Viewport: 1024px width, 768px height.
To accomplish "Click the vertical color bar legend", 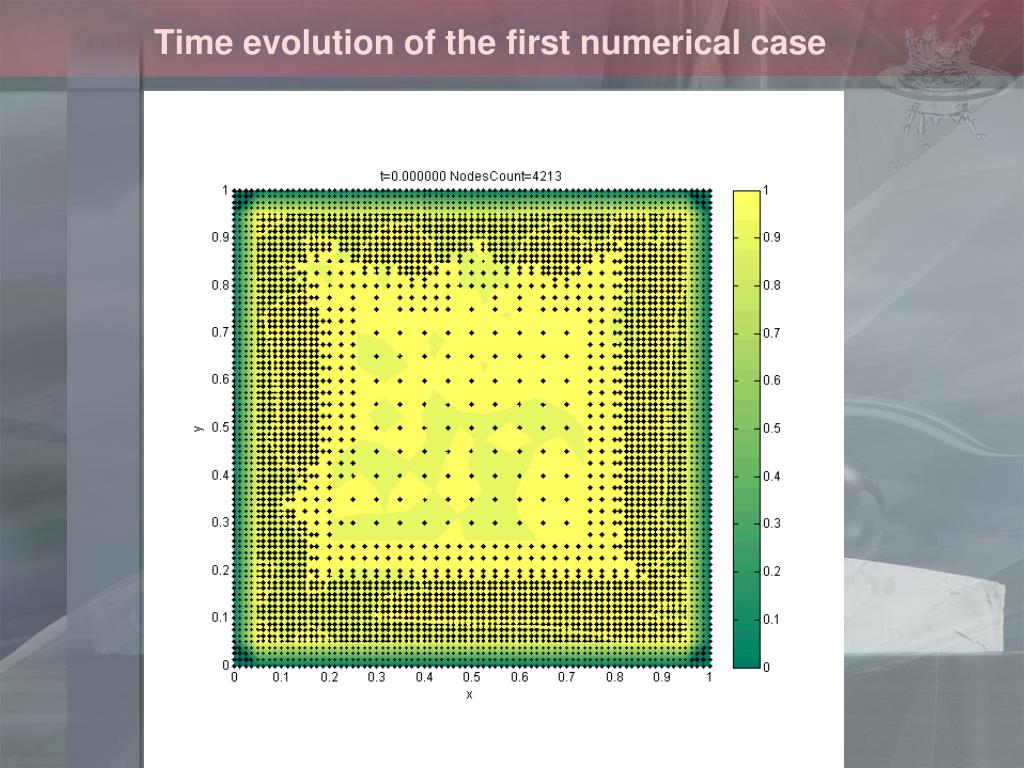I will click(x=746, y=429).
